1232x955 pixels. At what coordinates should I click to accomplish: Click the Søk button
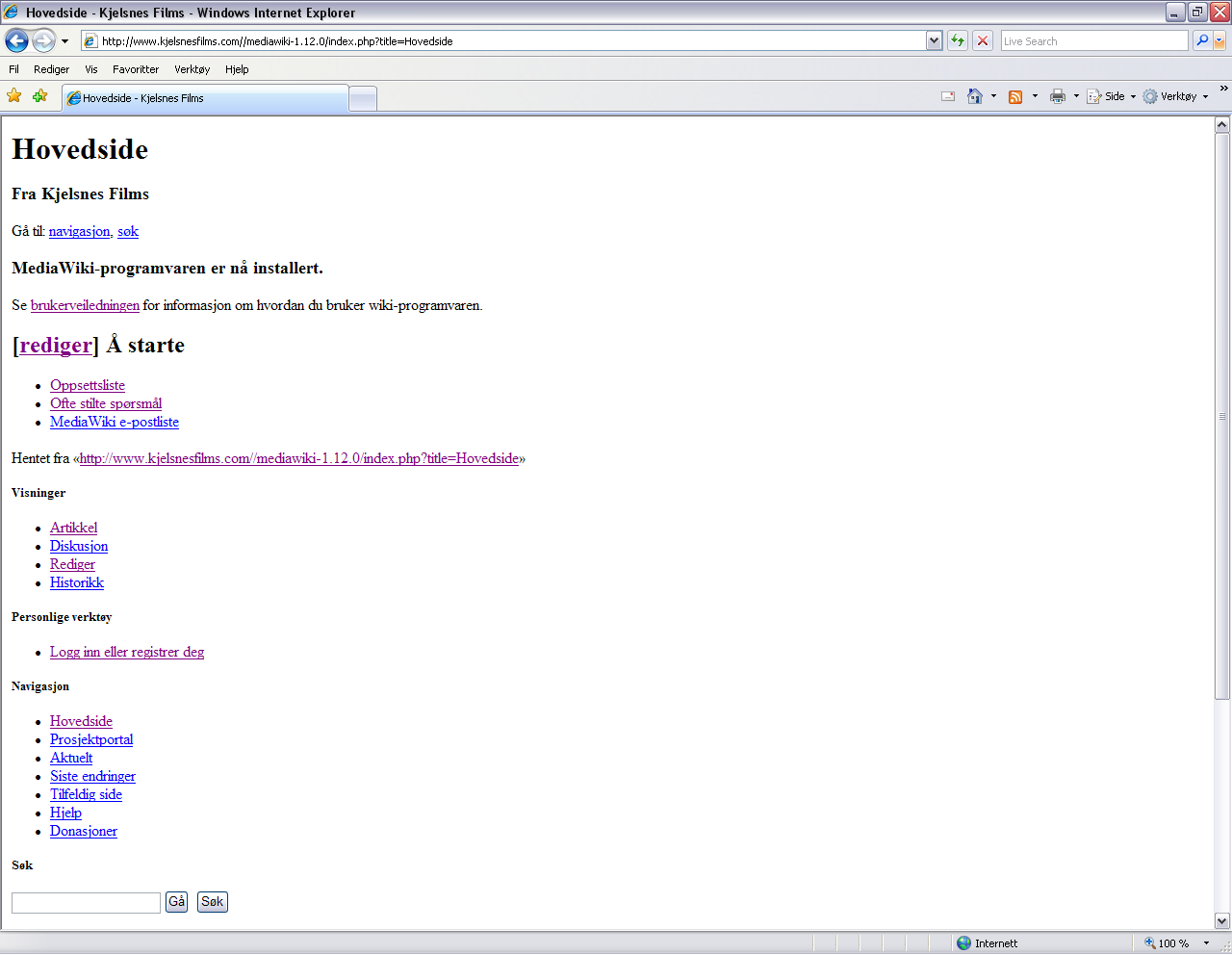tap(213, 902)
